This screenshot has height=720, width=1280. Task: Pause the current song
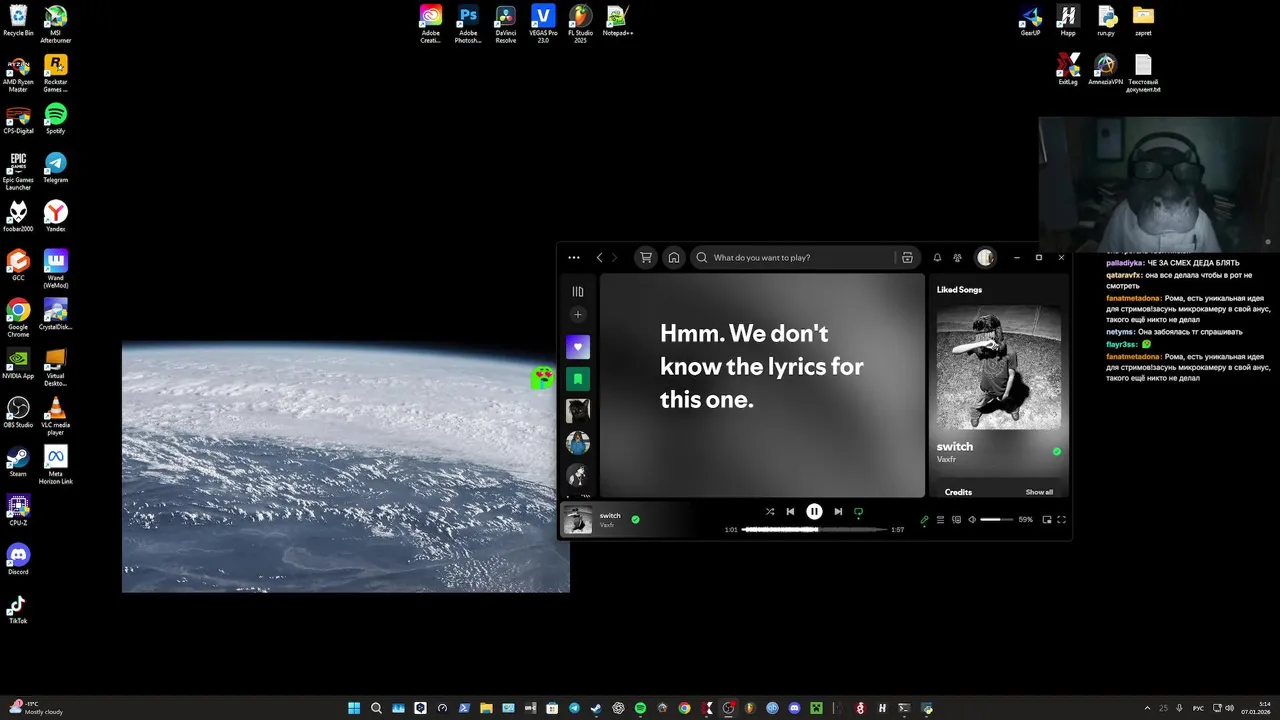(814, 511)
